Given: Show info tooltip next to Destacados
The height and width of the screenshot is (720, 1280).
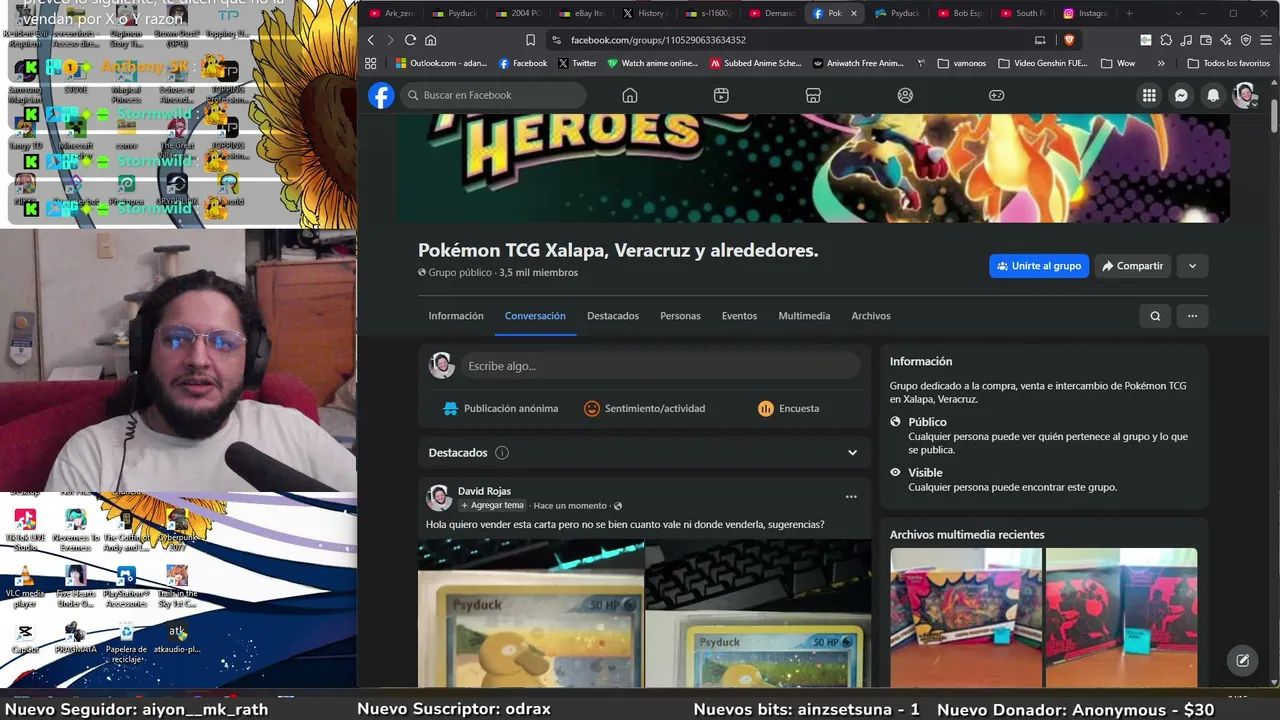Looking at the screenshot, I should pos(502,453).
